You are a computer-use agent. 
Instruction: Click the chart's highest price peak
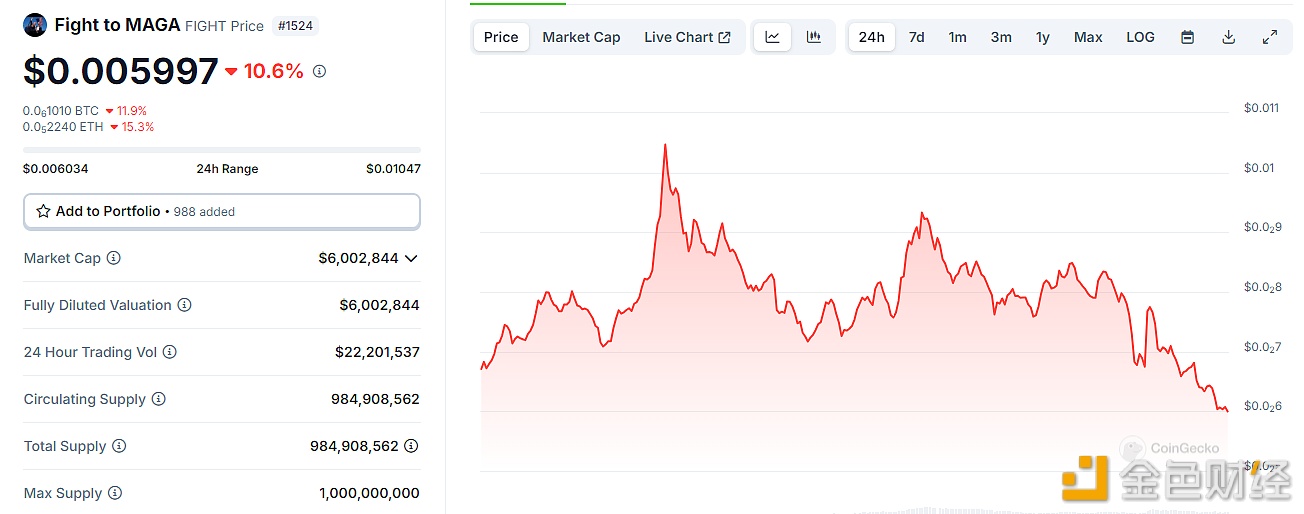[x=665, y=145]
